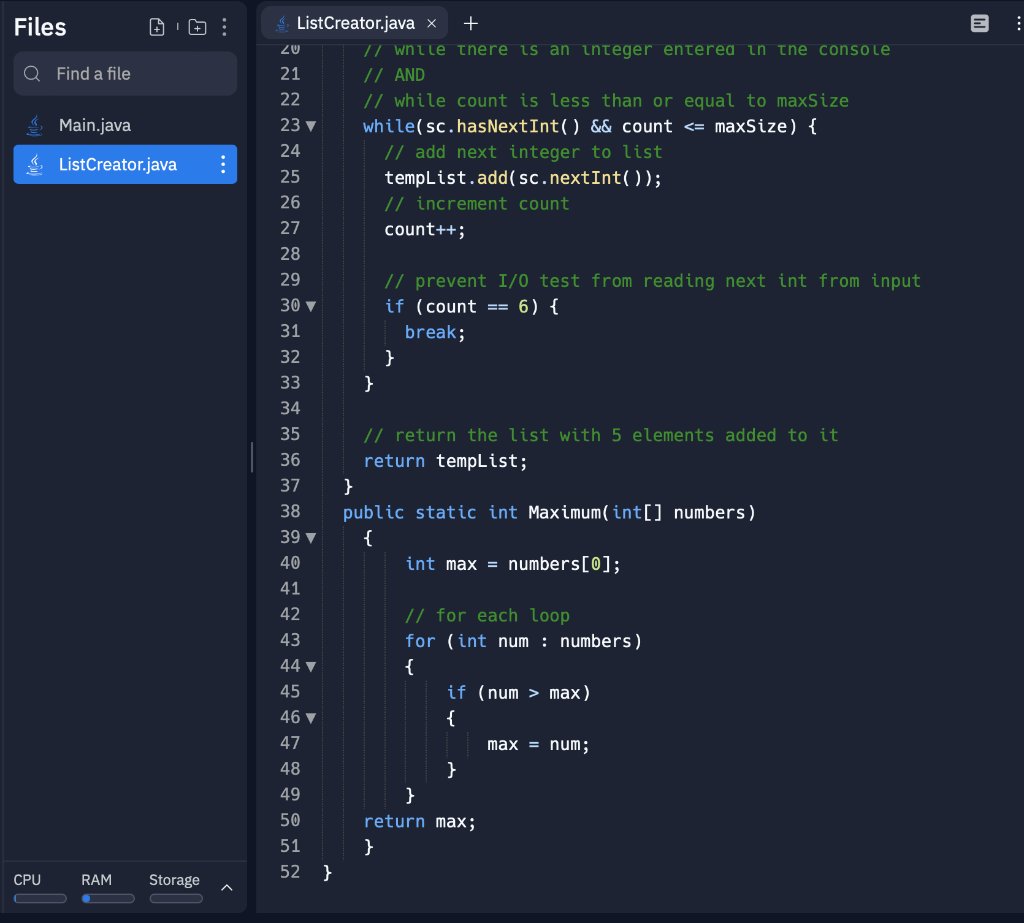Viewport: 1024px width, 923px height.
Task: Click the '// AND' comment on line 21
Action: tap(394, 75)
